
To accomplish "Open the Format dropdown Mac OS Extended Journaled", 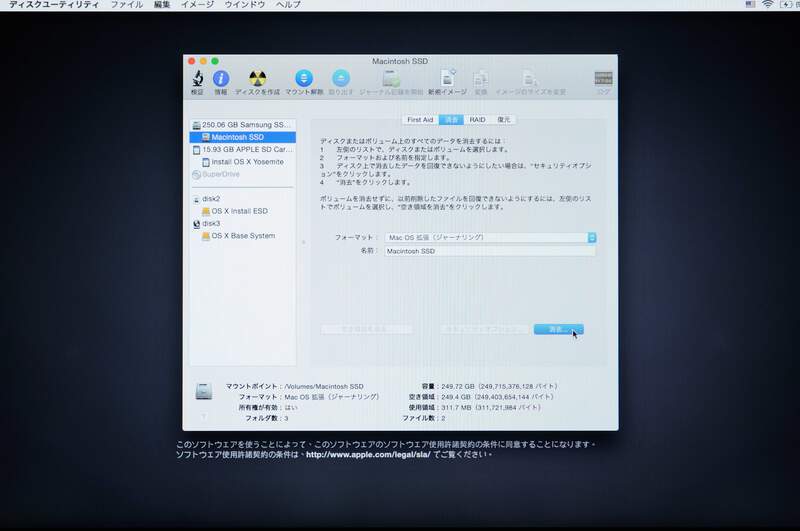I will tap(490, 238).
